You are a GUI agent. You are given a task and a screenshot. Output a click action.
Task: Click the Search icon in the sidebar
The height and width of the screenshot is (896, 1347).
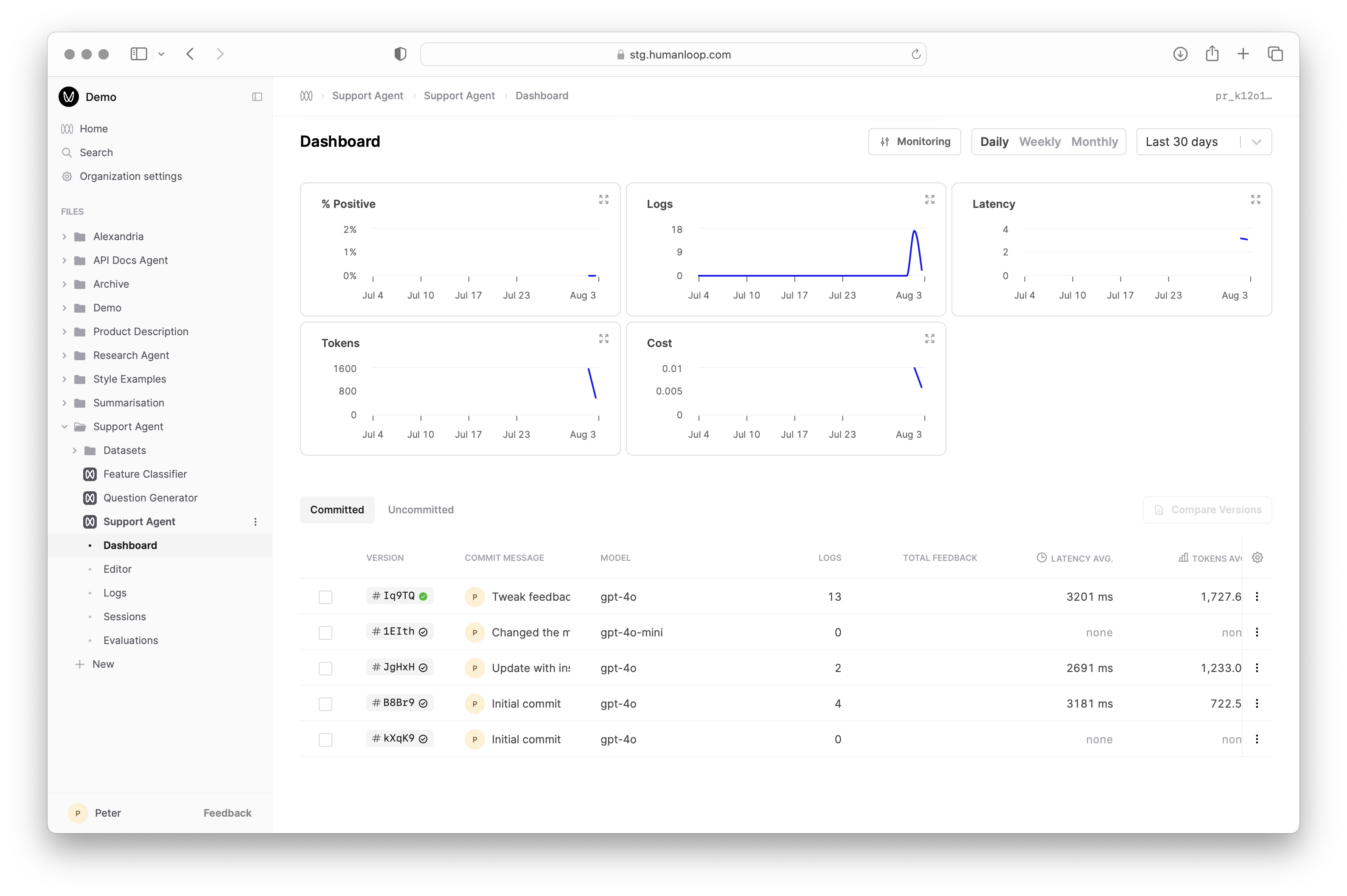(67, 153)
